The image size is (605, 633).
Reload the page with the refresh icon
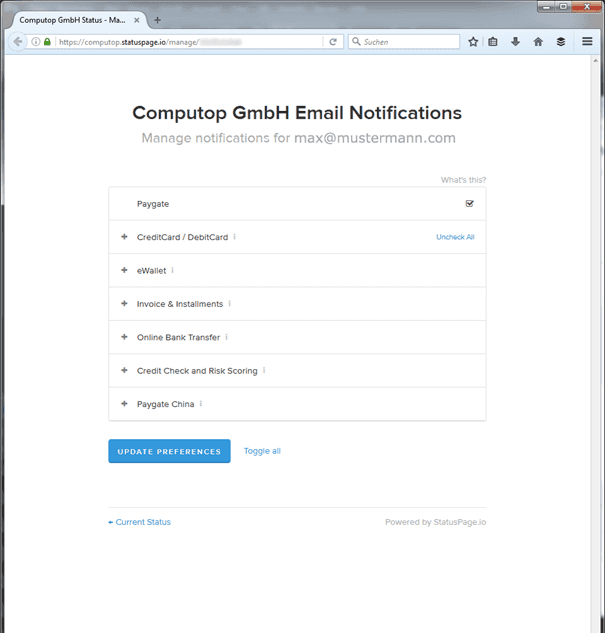[333, 42]
